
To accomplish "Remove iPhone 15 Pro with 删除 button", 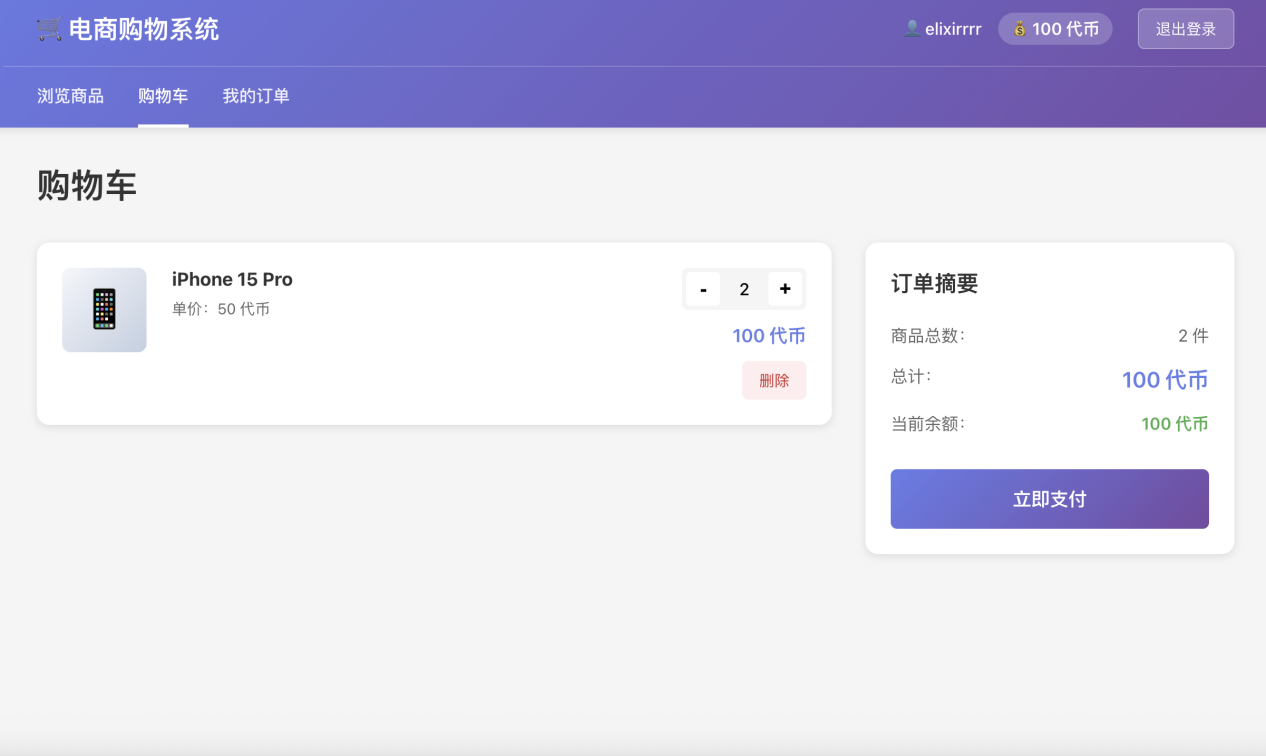I will pyautogui.click(x=774, y=380).
